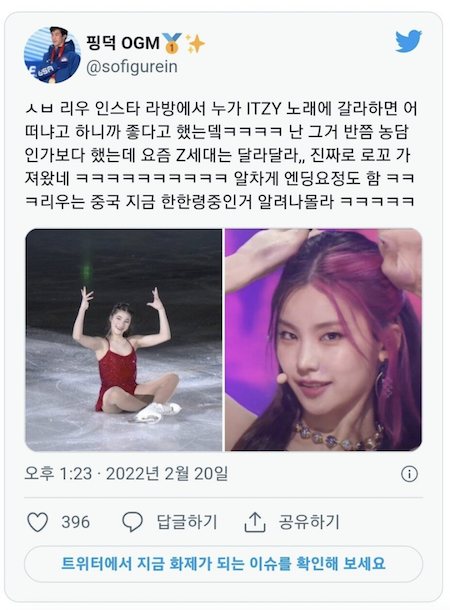The image size is (450, 610).
Task: Visit the @sofigurein handle link
Action: pos(132,67)
